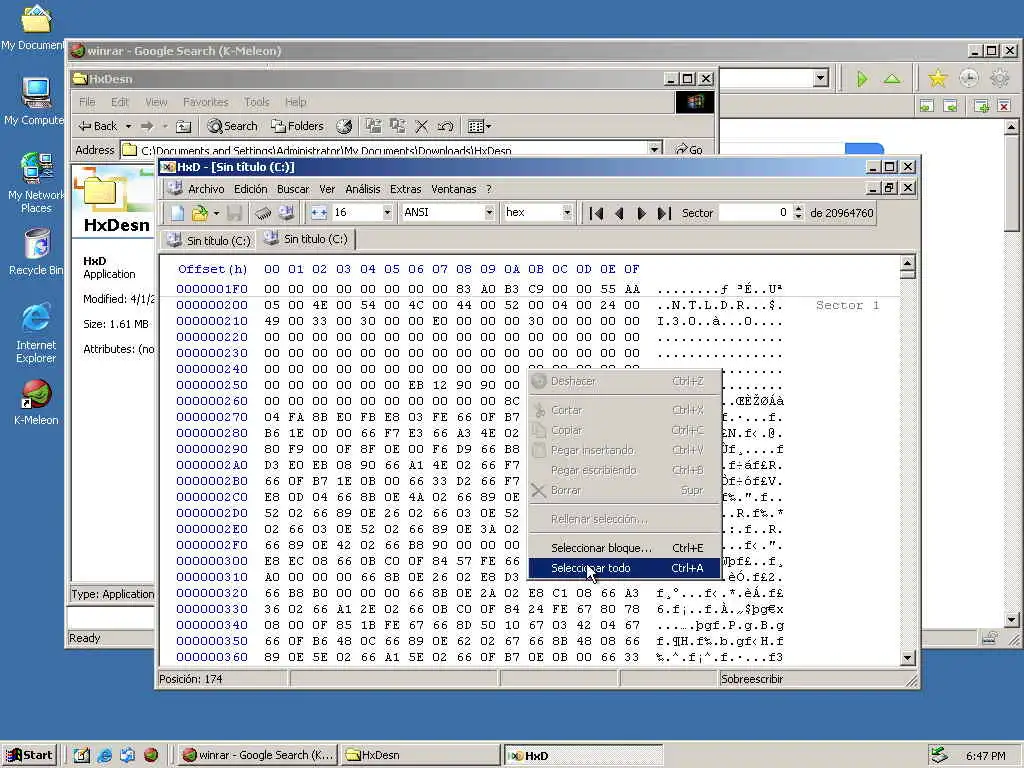
Task: Click the Go button in Explorer
Action: [x=690, y=150]
